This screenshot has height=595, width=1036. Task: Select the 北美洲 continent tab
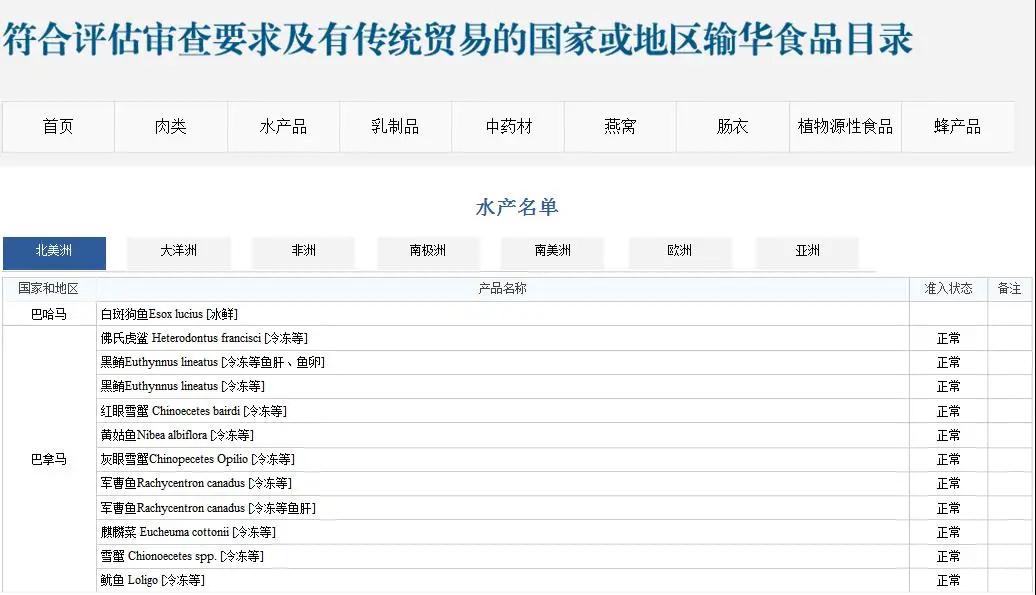(x=54, y=251)
